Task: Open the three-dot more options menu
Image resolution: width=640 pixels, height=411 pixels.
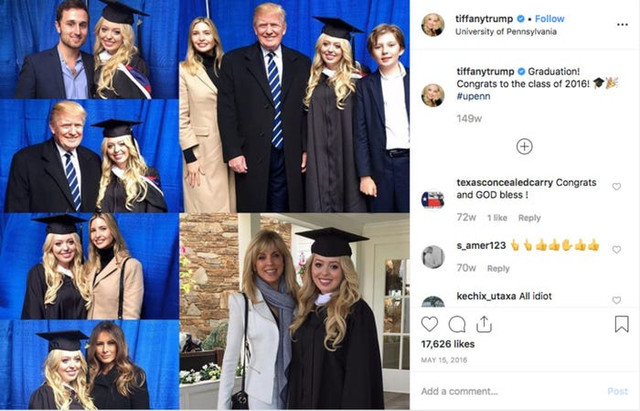Action: click(x=621, y=25)
